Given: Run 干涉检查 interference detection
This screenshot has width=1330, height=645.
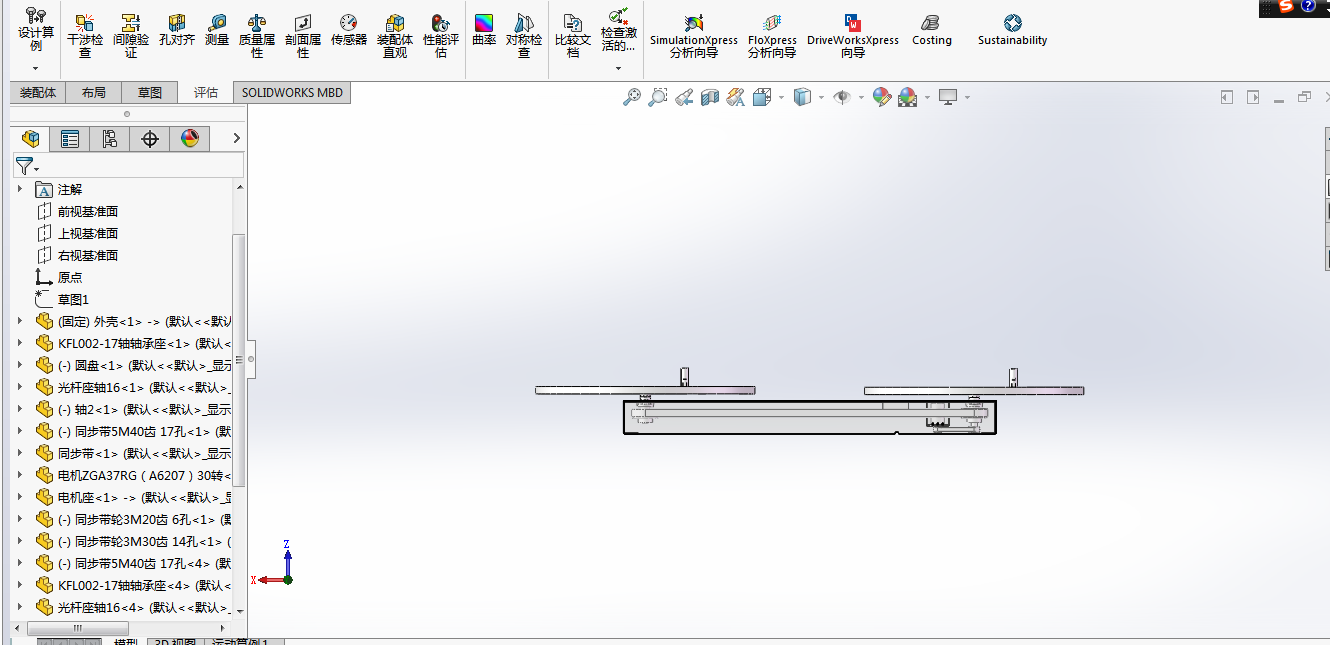Looking at the screenshot, I should [85, 36].
